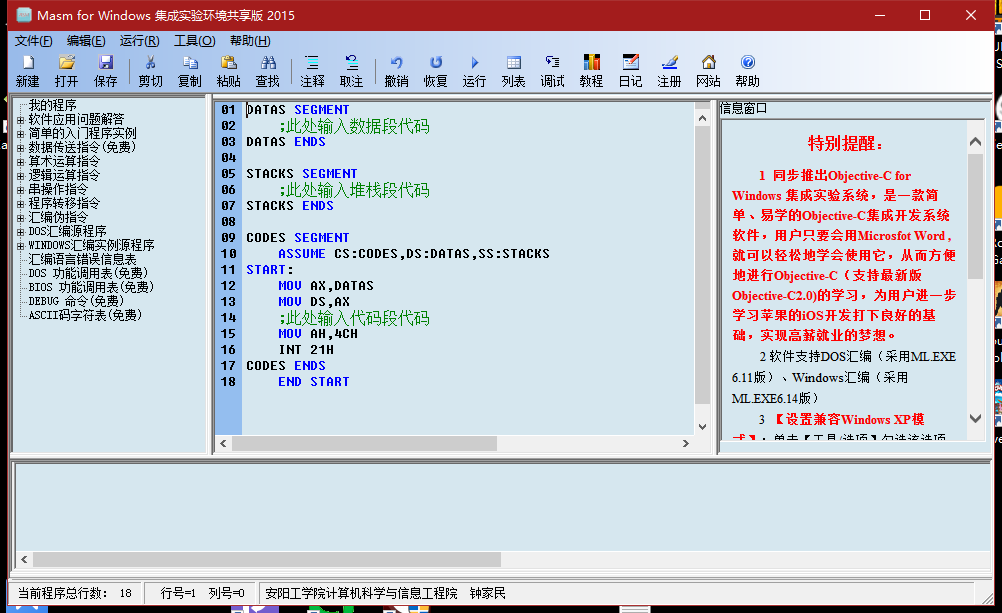The height and width of the screenshot is (613, 1002).
Task: Open the 文件(F) menu
Action: (x=33, y=41)
